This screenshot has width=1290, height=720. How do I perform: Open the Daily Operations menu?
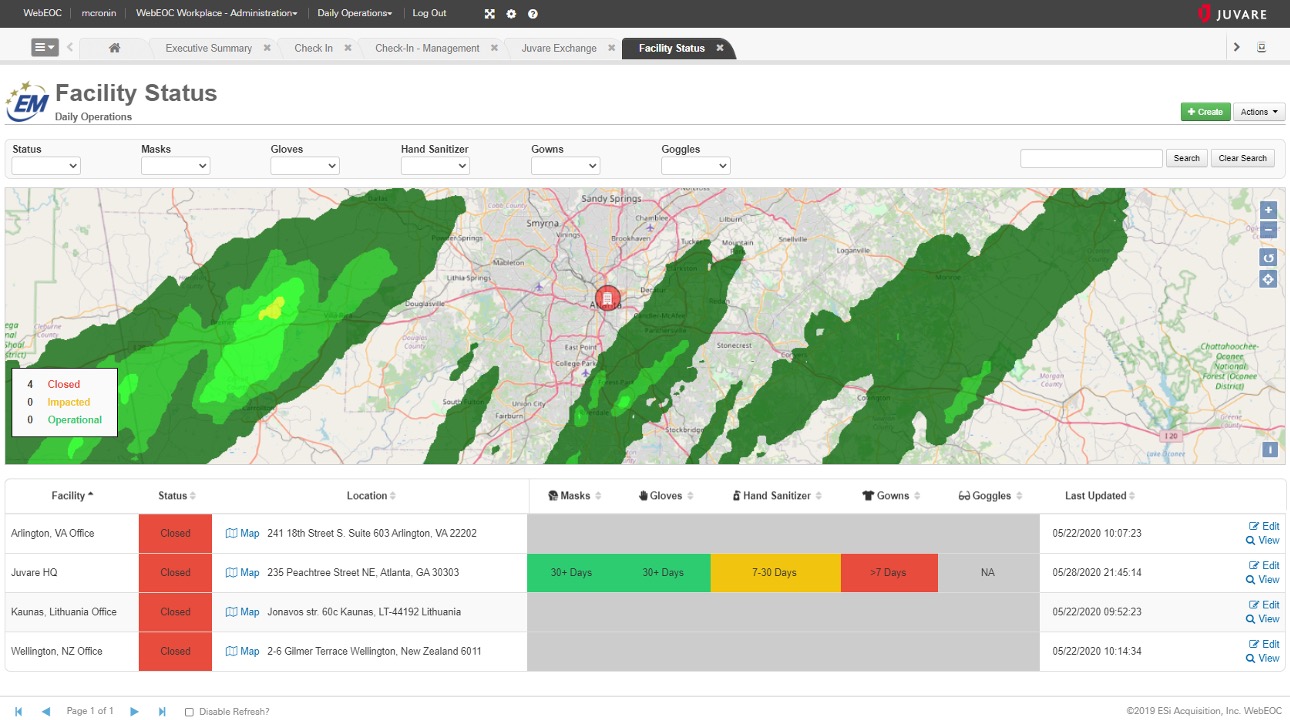pos(355,14)
